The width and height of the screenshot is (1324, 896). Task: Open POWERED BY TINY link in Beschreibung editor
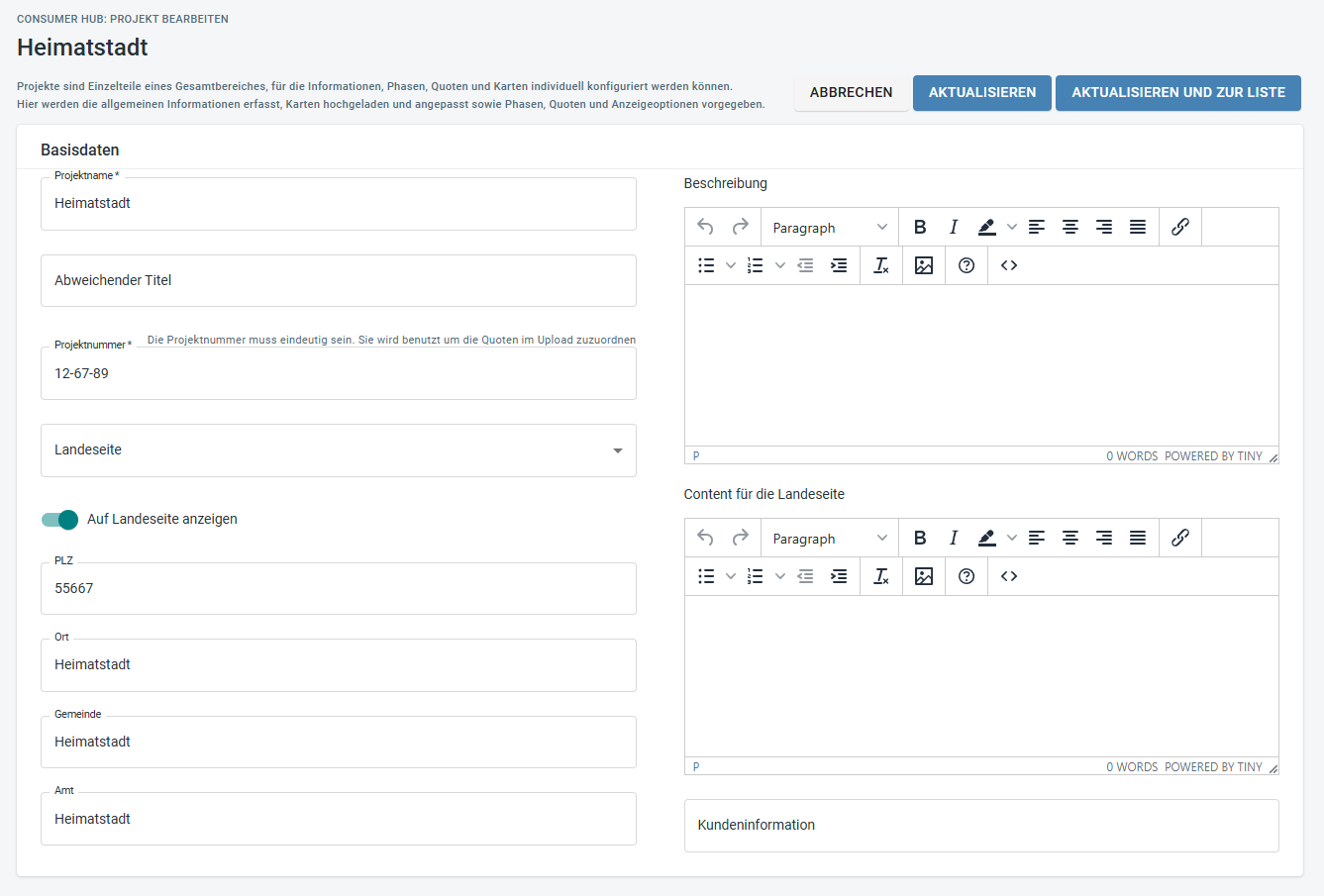click(1214, 456)
